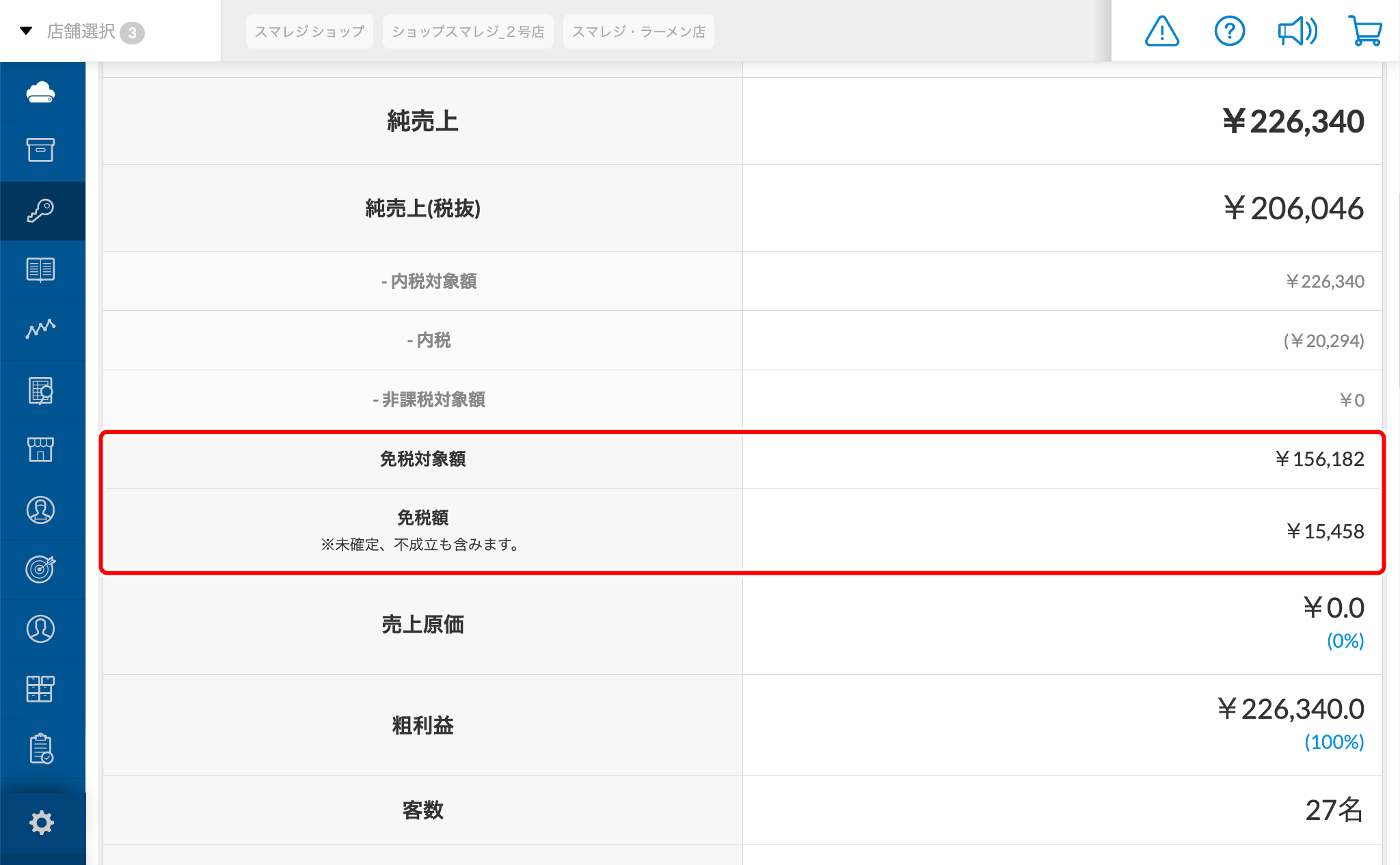Viewport: 1400px width, 865px height.
Task: Open the clipboard with checkmark icon
Action: click(41, 749)
